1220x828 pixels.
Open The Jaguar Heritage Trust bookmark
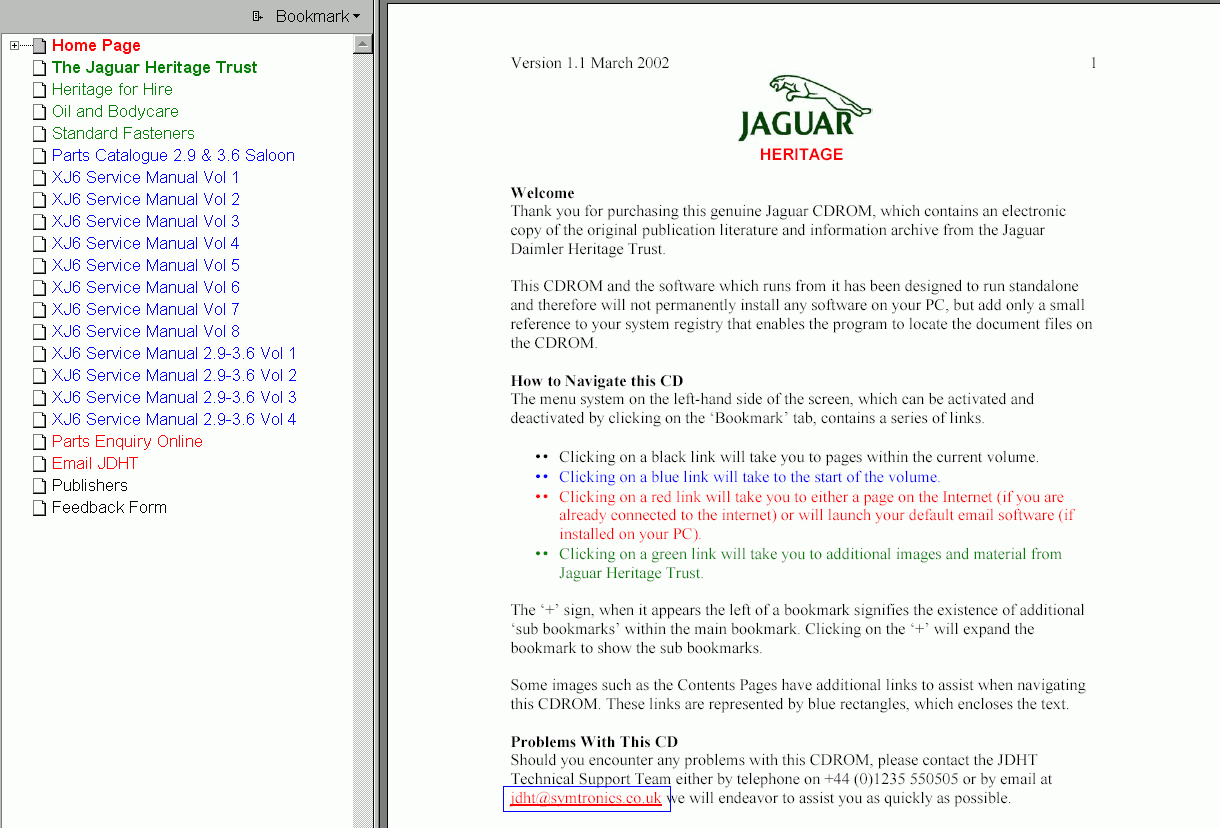(155, 67)
